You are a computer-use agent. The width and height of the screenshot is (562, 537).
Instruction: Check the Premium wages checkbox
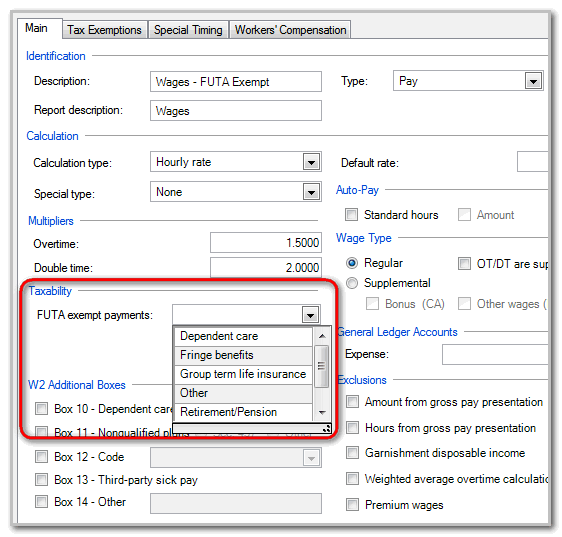(x=352, y=504)
